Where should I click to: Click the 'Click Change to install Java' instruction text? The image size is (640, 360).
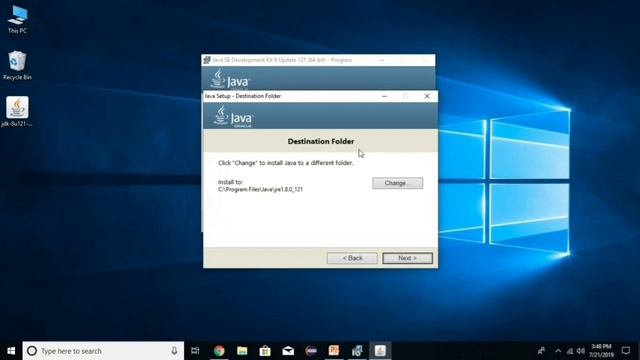click(286, 163)
